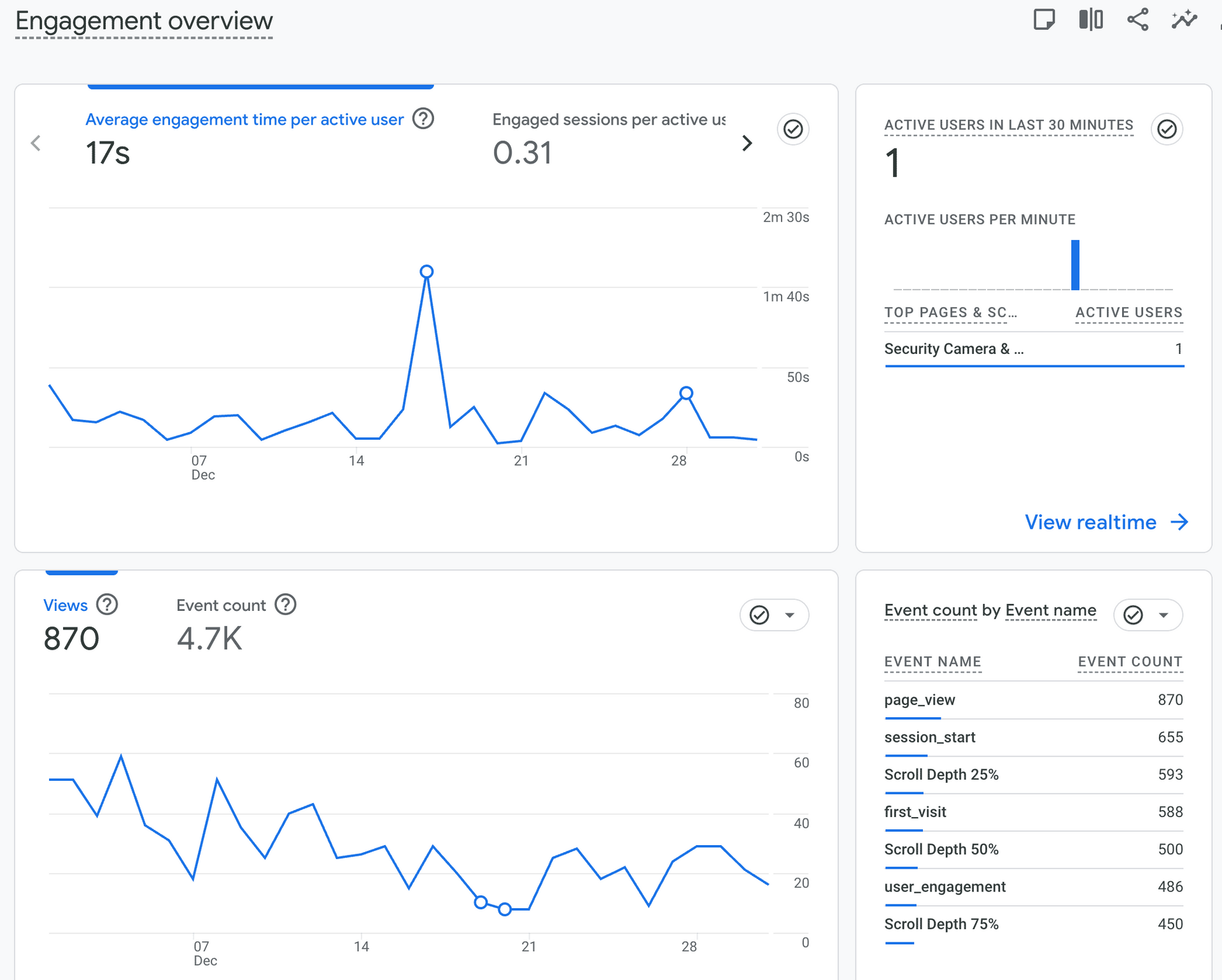Click blue bar in active users per minute
The width and height of the screenshot is (1222, 980).
(x=1075, y=265)
